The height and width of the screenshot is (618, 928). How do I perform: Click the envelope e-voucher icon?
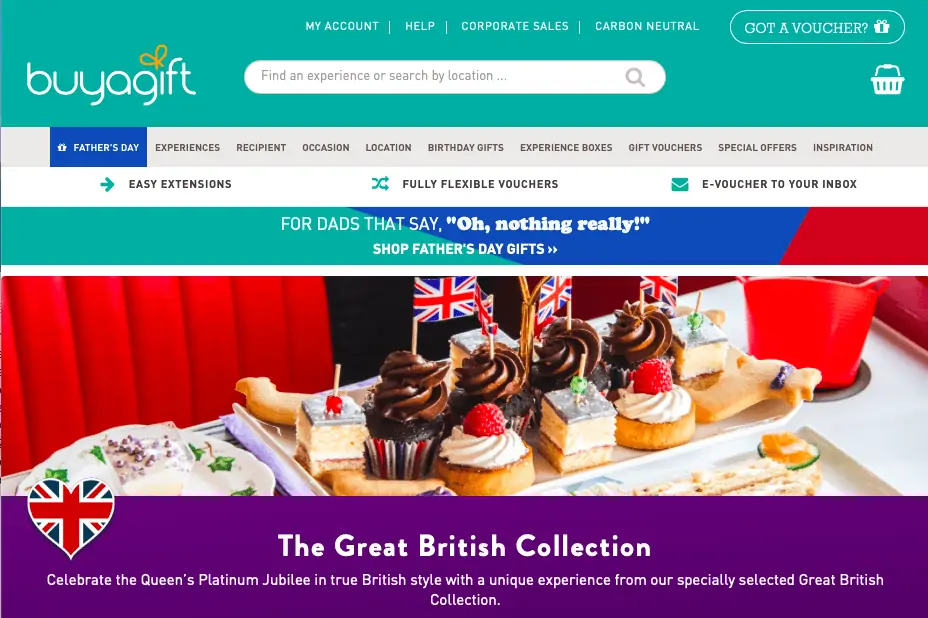point(680,185)
